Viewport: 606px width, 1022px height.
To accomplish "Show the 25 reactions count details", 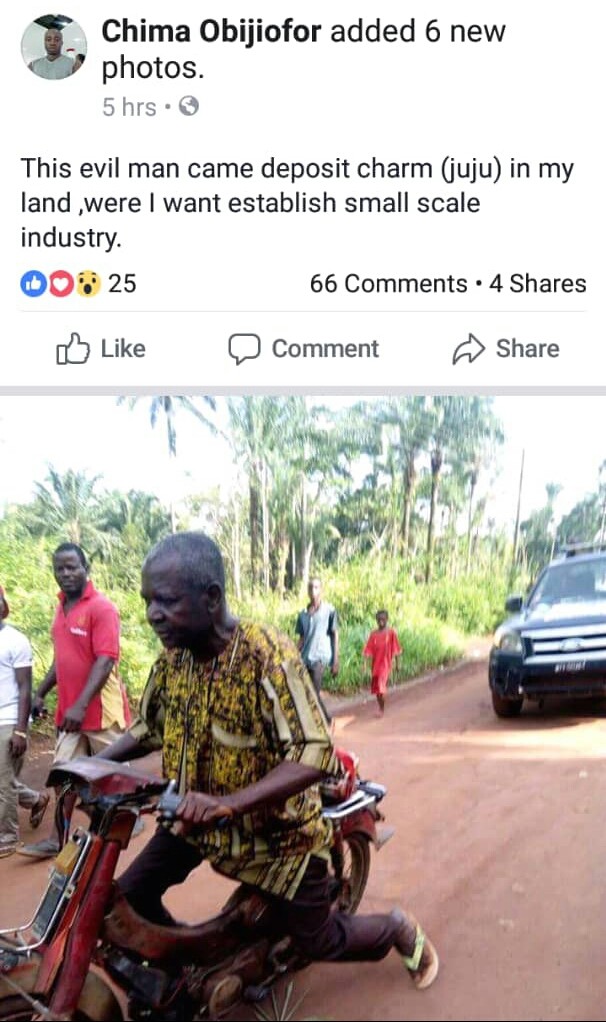I will tap(122, 284).
